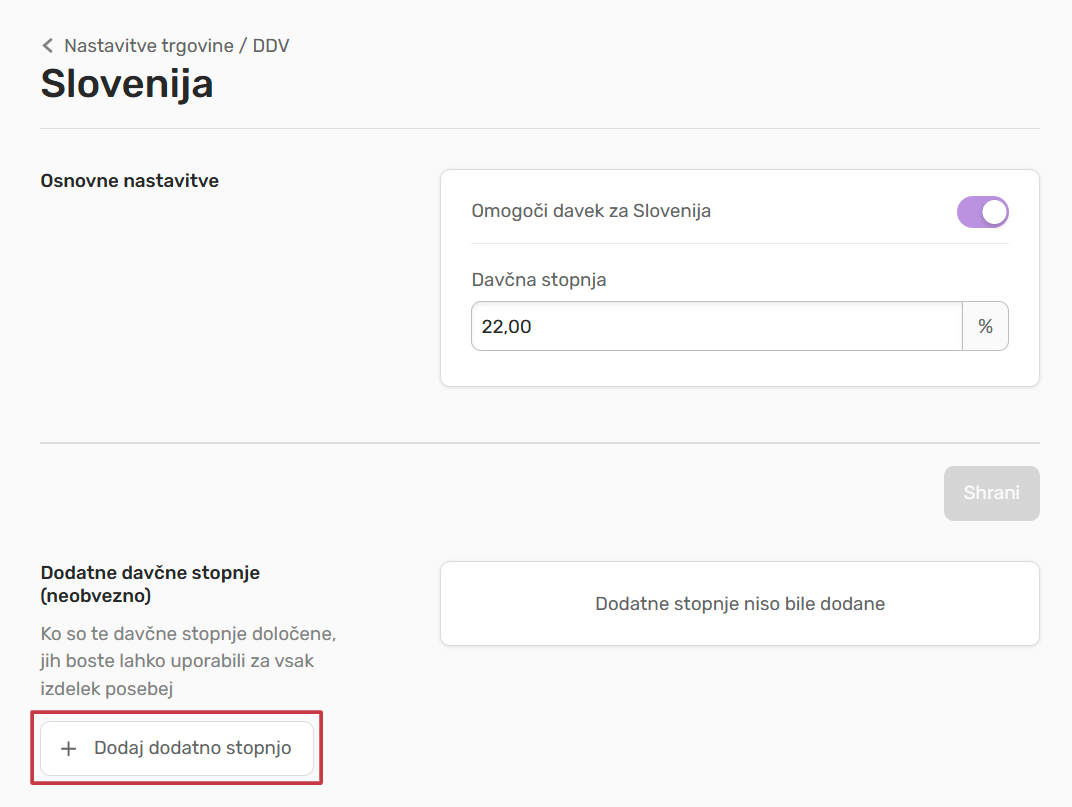Click the "Osnovne nastavitve" section heading
Viewport: 1072px width, 807px height.
tap(129, 181)
